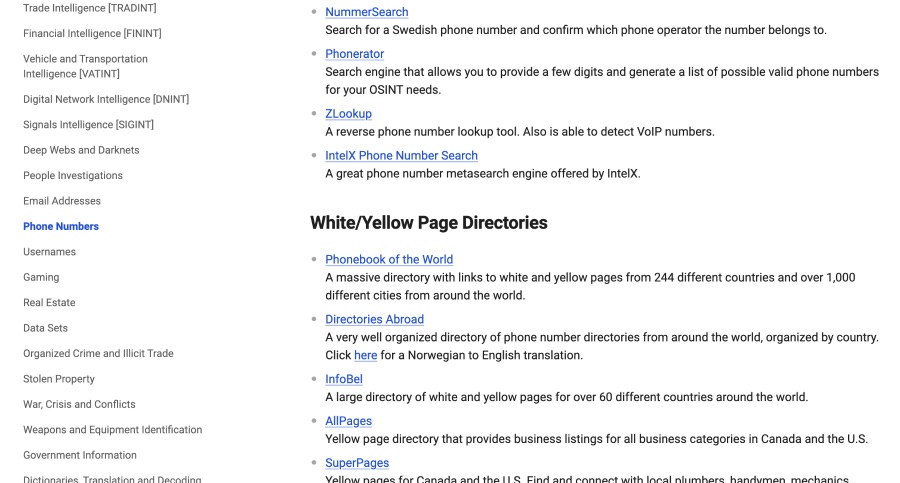Visit the AllPages link
The width and height of the screenshot is (900, 483).
348,421
